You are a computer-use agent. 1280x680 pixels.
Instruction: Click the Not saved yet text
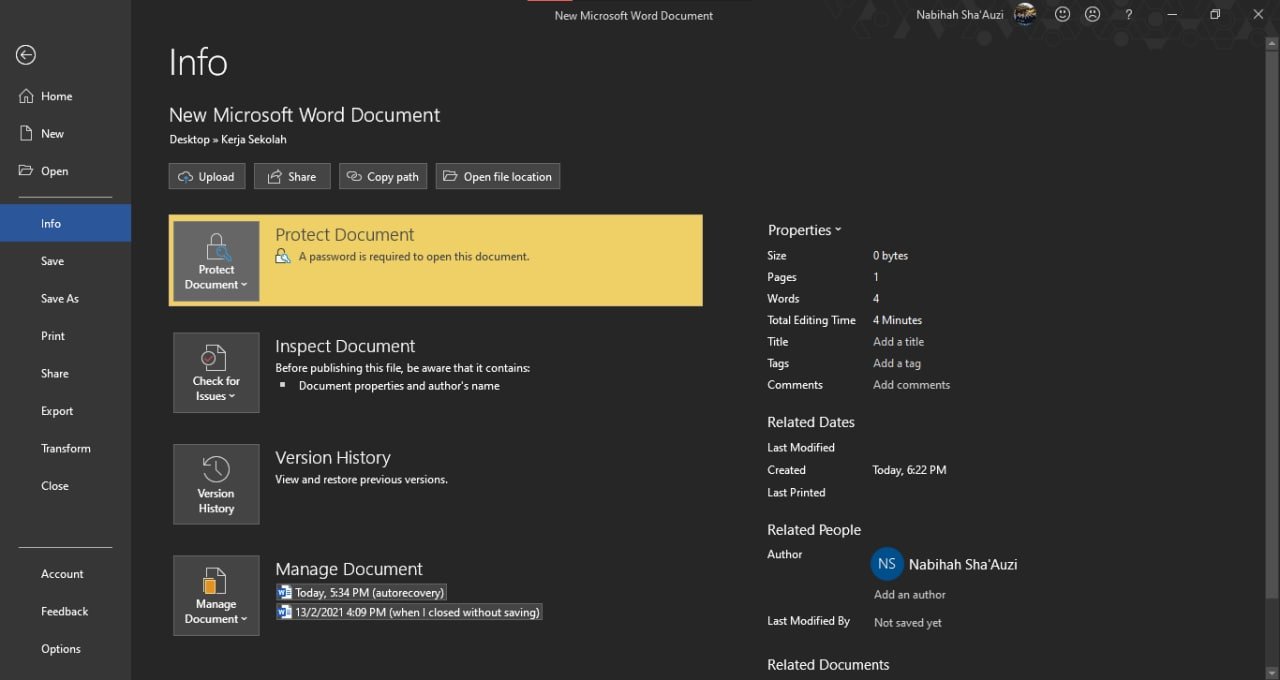pos(908,623)
